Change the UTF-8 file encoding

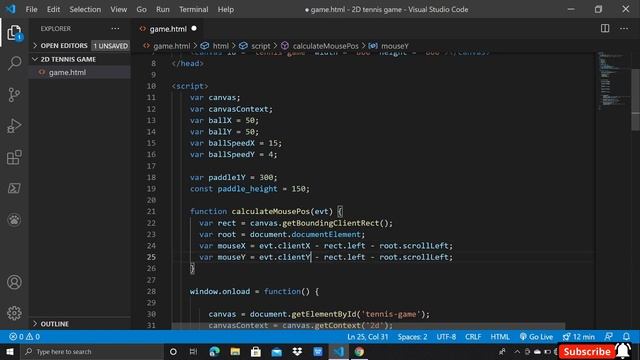(x=446, y=337)
